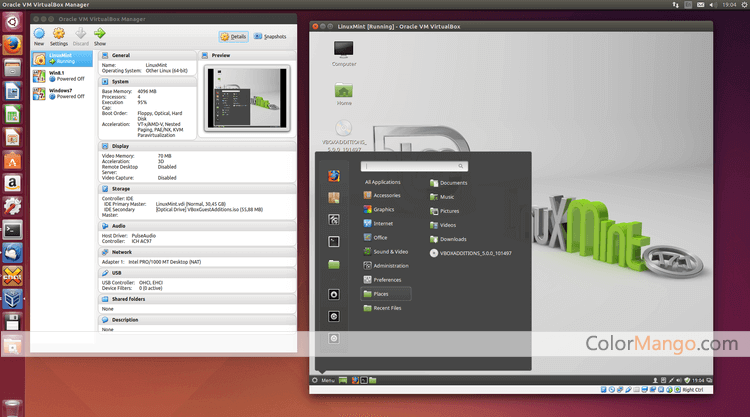Select the LinuxMint virtual machine entry
Image resolution: width=750 pixels, height=417 pixels.
click(62, 58)
